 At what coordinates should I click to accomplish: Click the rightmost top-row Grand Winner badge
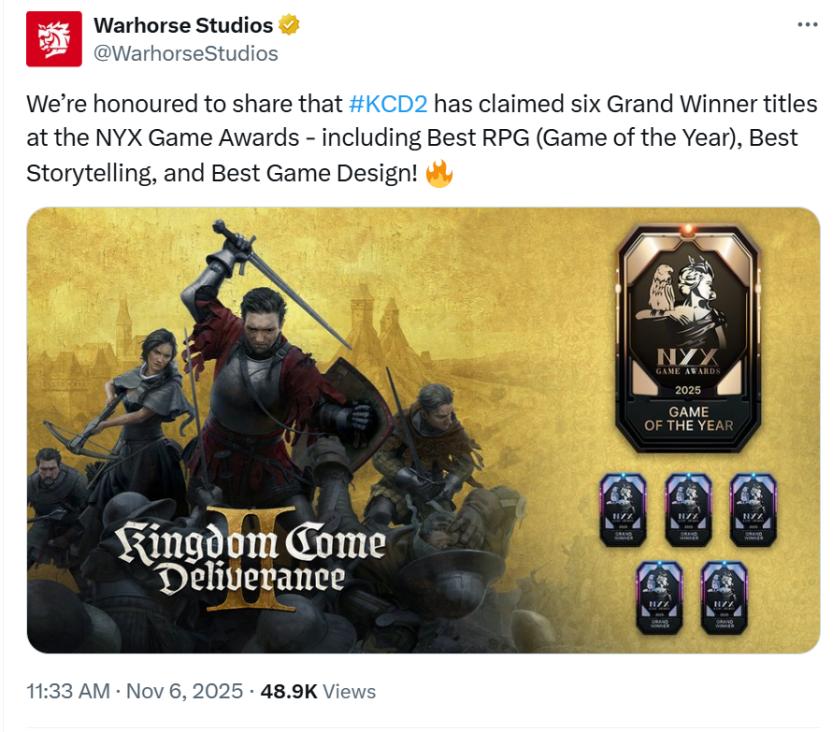[x=753, y=510]
